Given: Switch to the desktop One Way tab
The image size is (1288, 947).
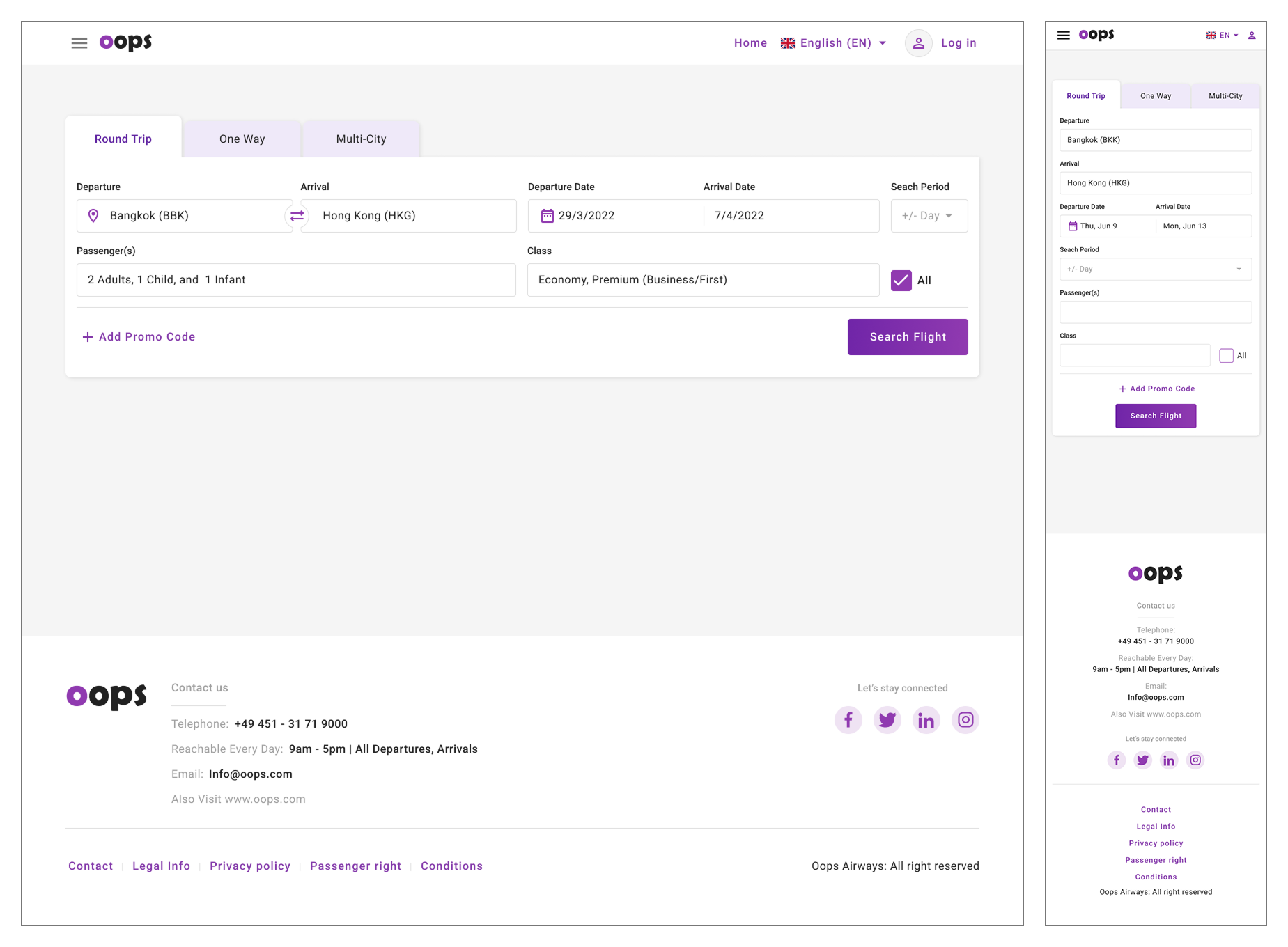Looking at the screenshot, I should tap(242, 139).
